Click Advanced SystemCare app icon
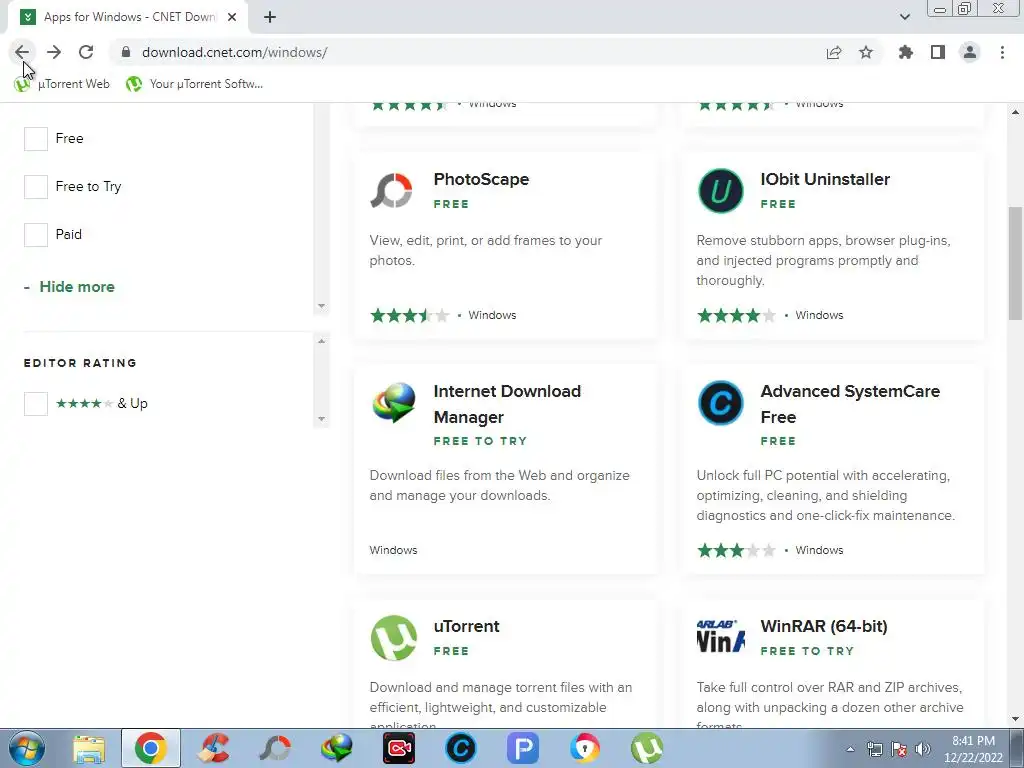Screen dimensions: 1024x768 (x=720, y=403)
